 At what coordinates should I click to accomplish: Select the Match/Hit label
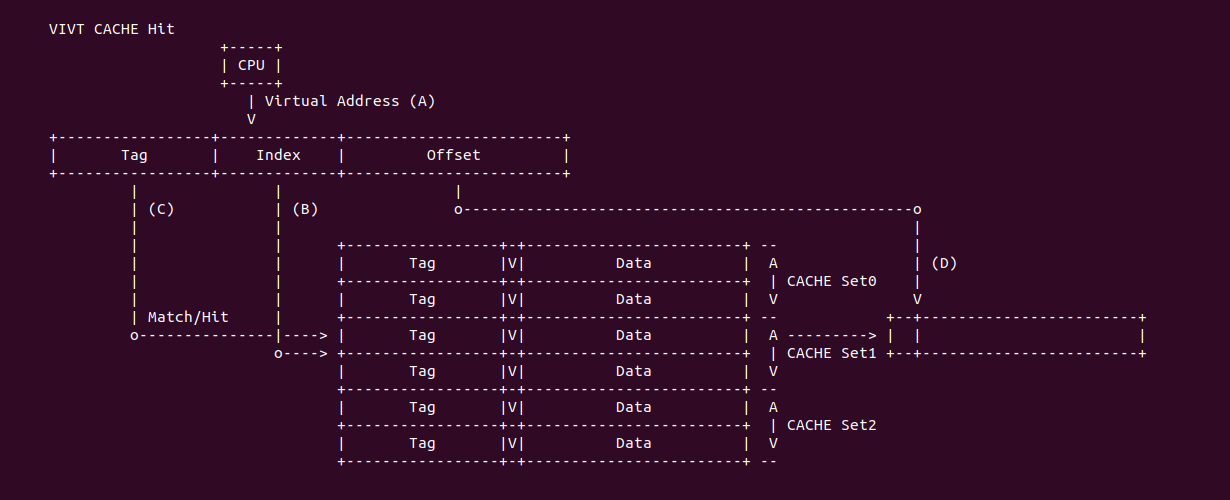click(188, 317)
